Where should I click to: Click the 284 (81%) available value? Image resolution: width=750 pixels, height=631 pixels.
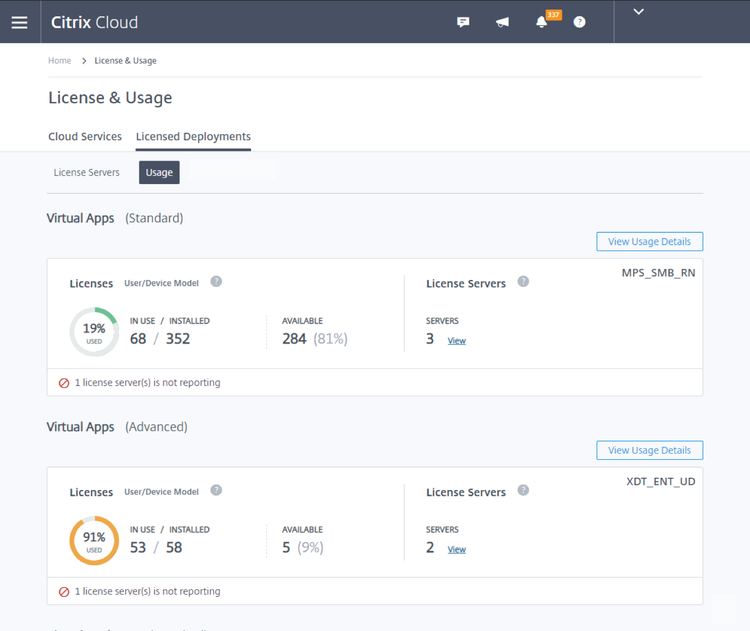coord(315,339)
